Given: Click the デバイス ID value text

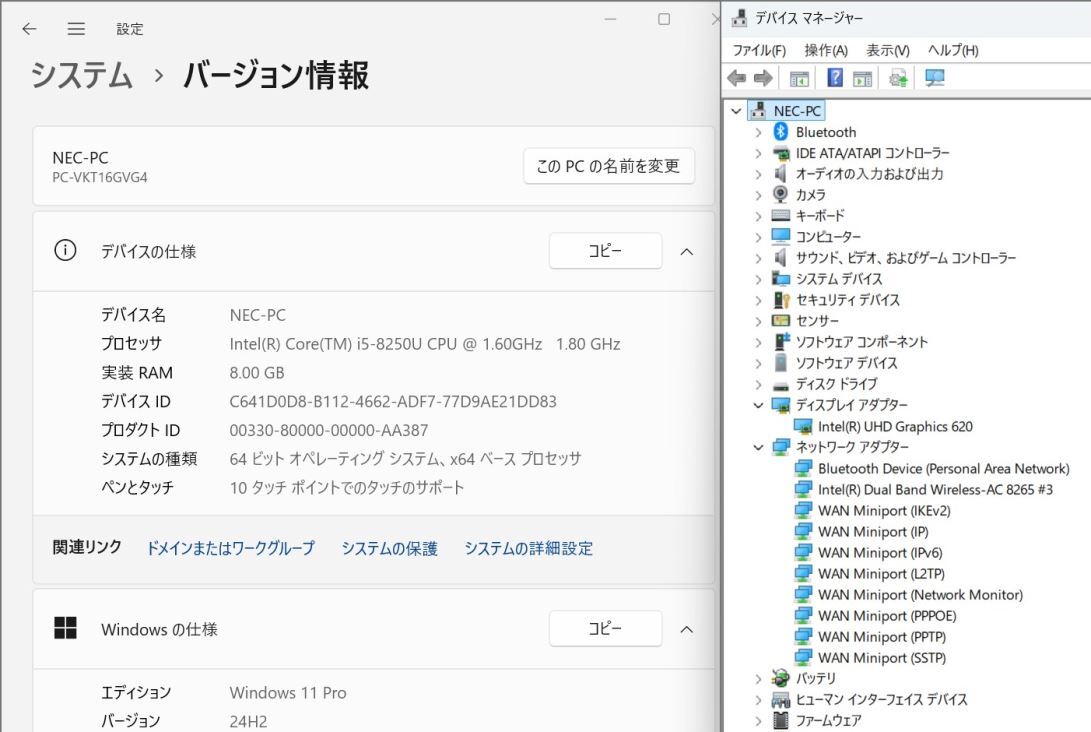Looking at the screenshot, I should click(x=393, y=401).
